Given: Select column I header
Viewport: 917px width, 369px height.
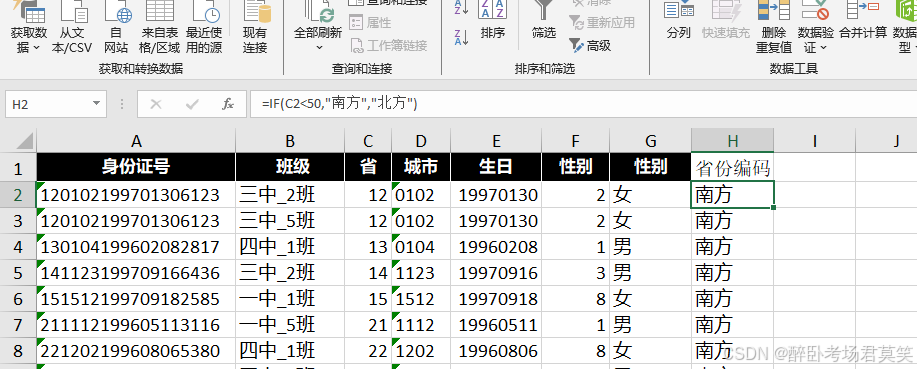Looking at the screenshot, I should 815,140.
